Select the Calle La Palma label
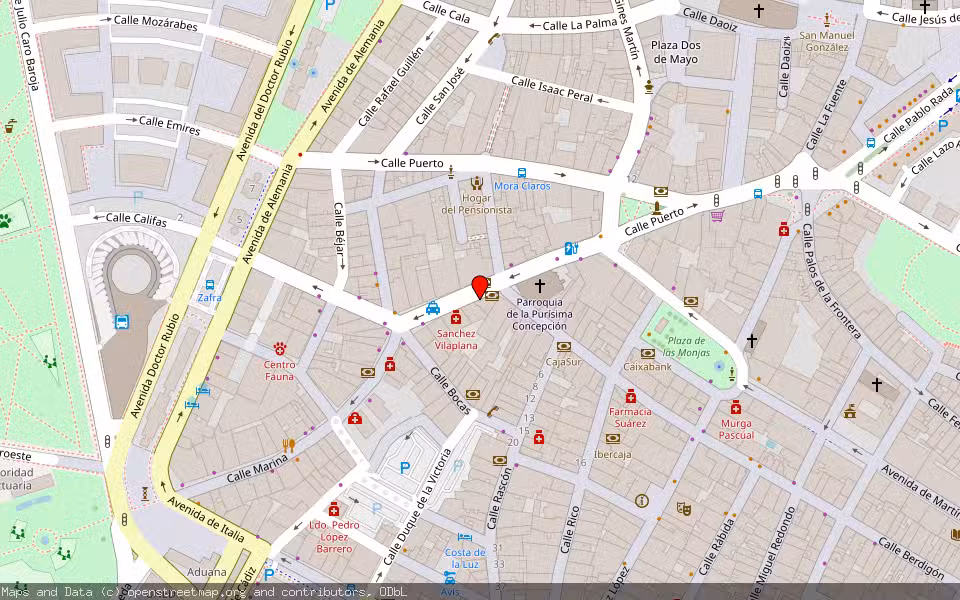 tap(579, 24)
